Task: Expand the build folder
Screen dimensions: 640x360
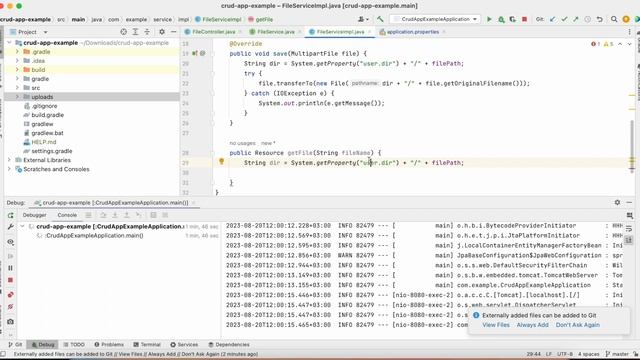Action: 17,70
